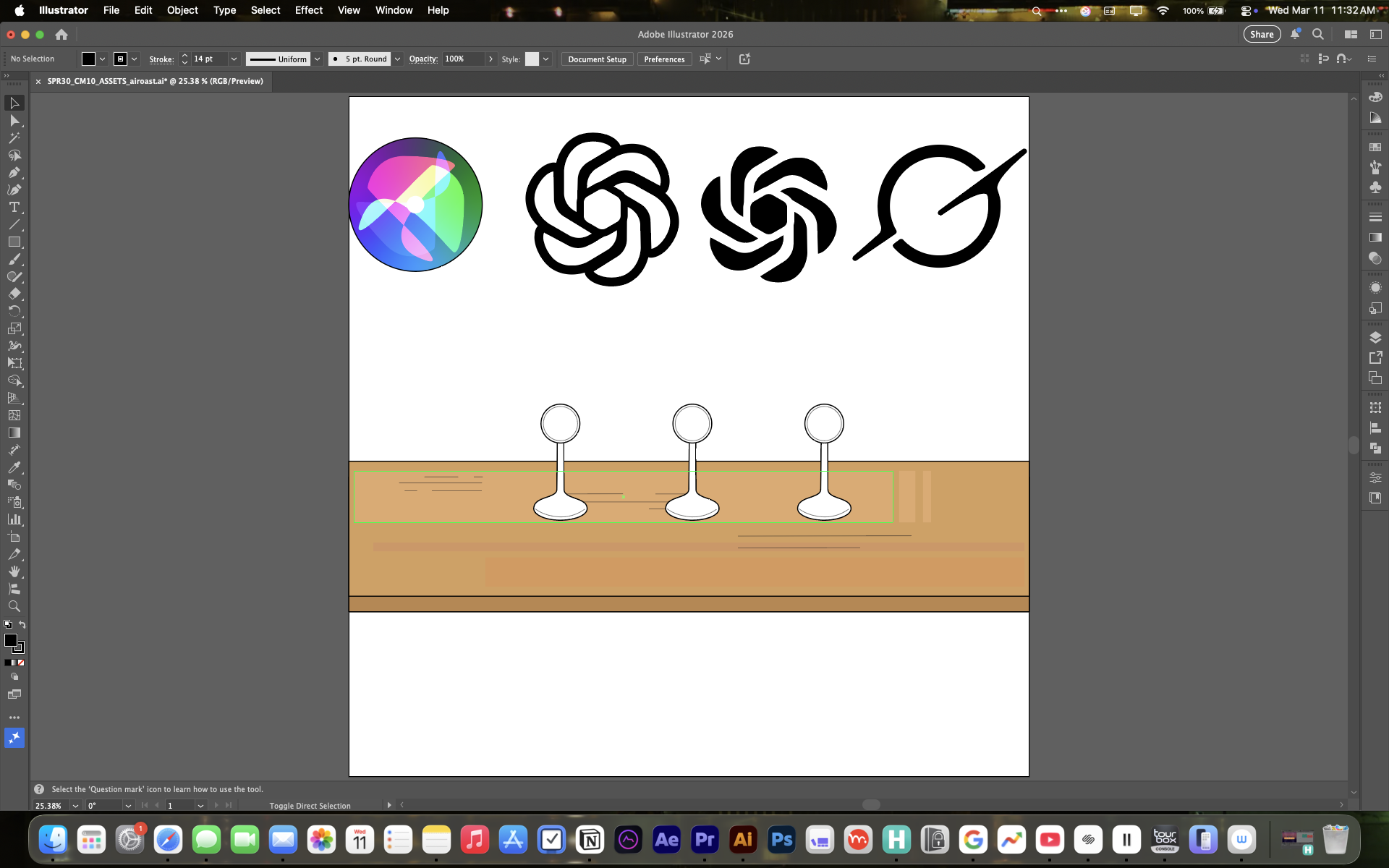Screen dimensions: 1389x868
Task: Open the Type menu
Action: point(224,10)
